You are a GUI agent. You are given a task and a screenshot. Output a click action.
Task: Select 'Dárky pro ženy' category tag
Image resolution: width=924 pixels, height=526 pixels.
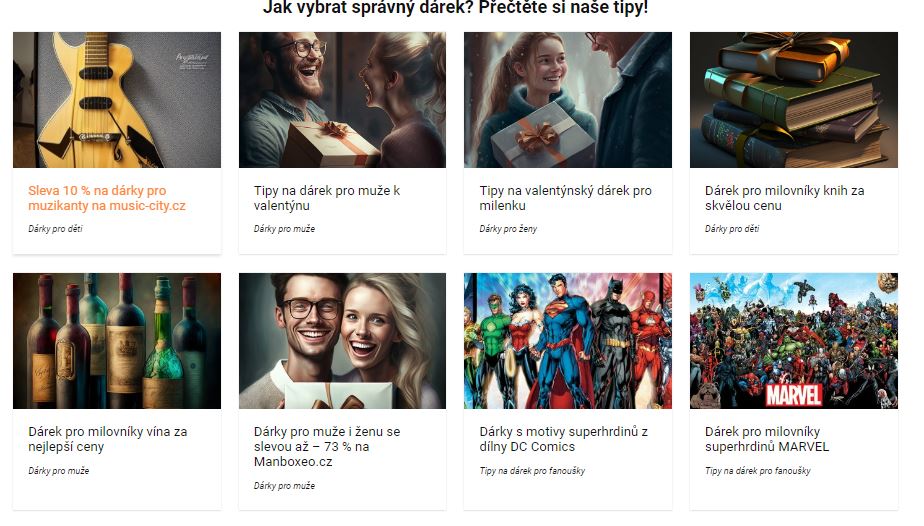tap(508, 229)
